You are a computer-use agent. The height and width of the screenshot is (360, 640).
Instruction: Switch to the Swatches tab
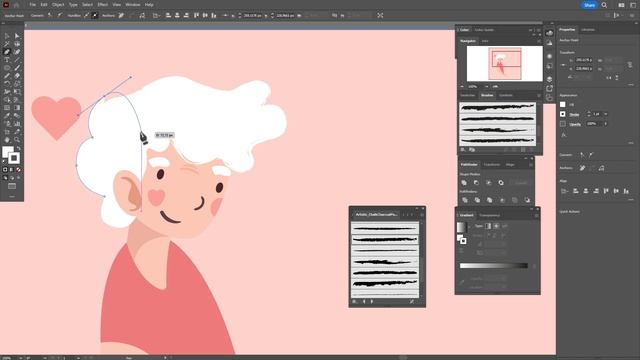(468, 96)
